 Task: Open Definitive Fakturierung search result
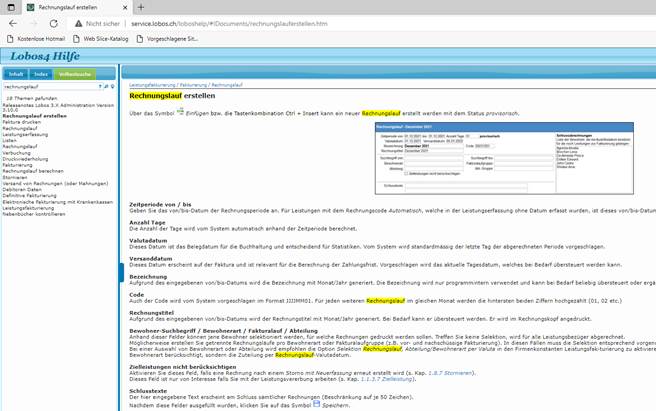(29, 195)
